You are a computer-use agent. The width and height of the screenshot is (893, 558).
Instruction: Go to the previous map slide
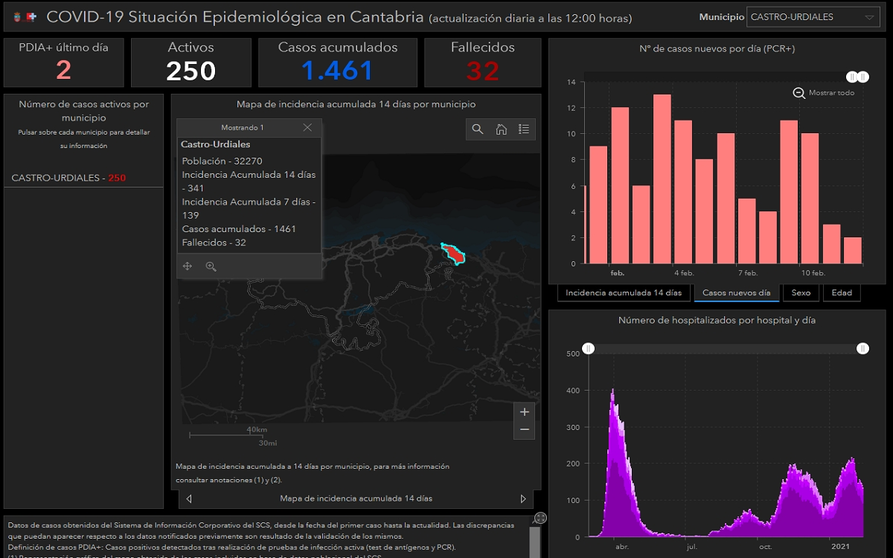[189, 499]
